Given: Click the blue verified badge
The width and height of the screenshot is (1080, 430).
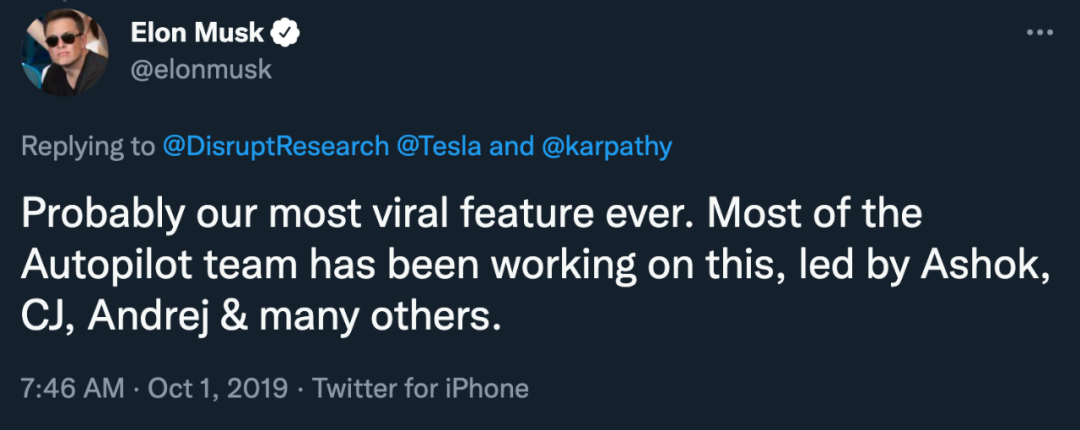Looking at the screenshot, I should pos(286,33).
